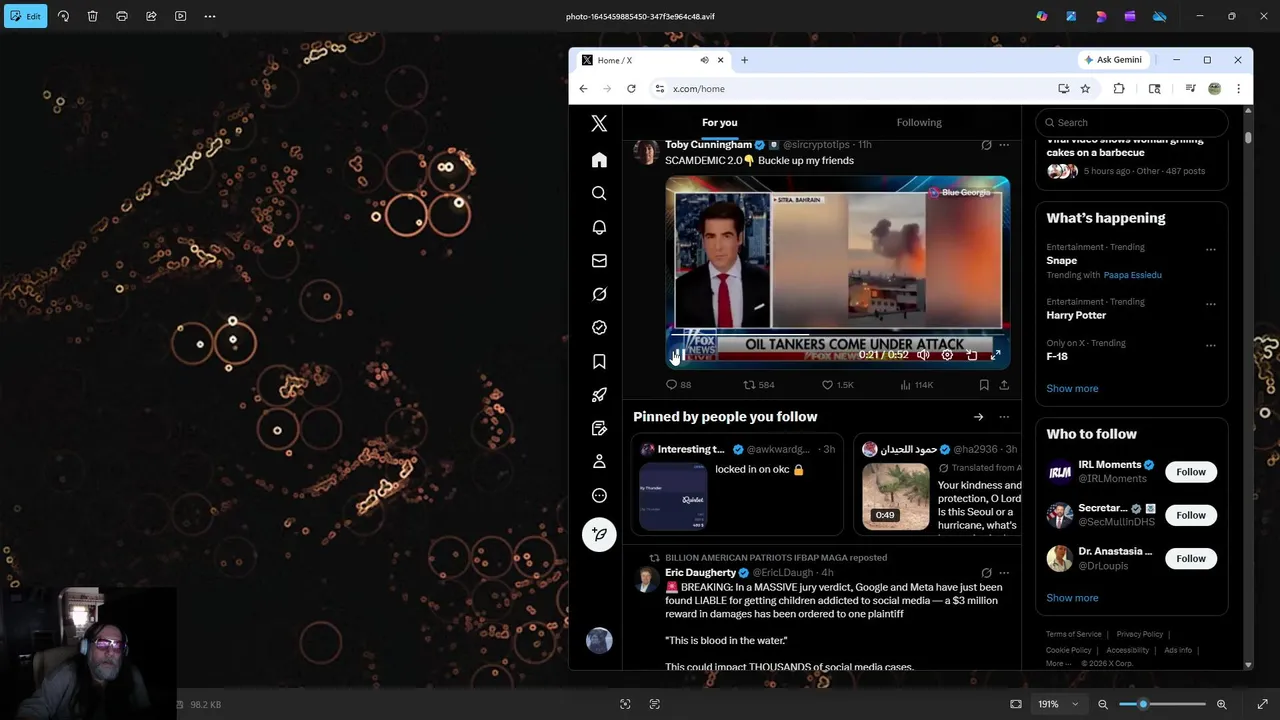Go to X Home via house icon
Image resolution: width=1280 pixels, height=720 pixels.
tap(599, 160)
